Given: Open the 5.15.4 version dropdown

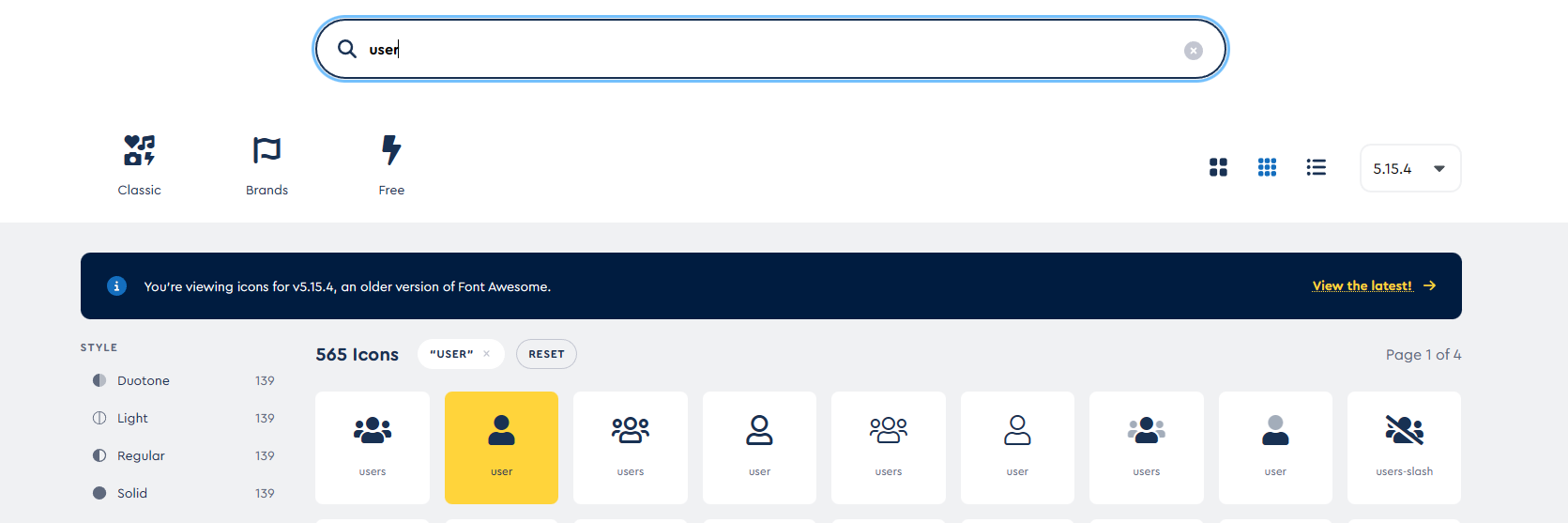Looking at the screenshot, I should coord(1410,168).
